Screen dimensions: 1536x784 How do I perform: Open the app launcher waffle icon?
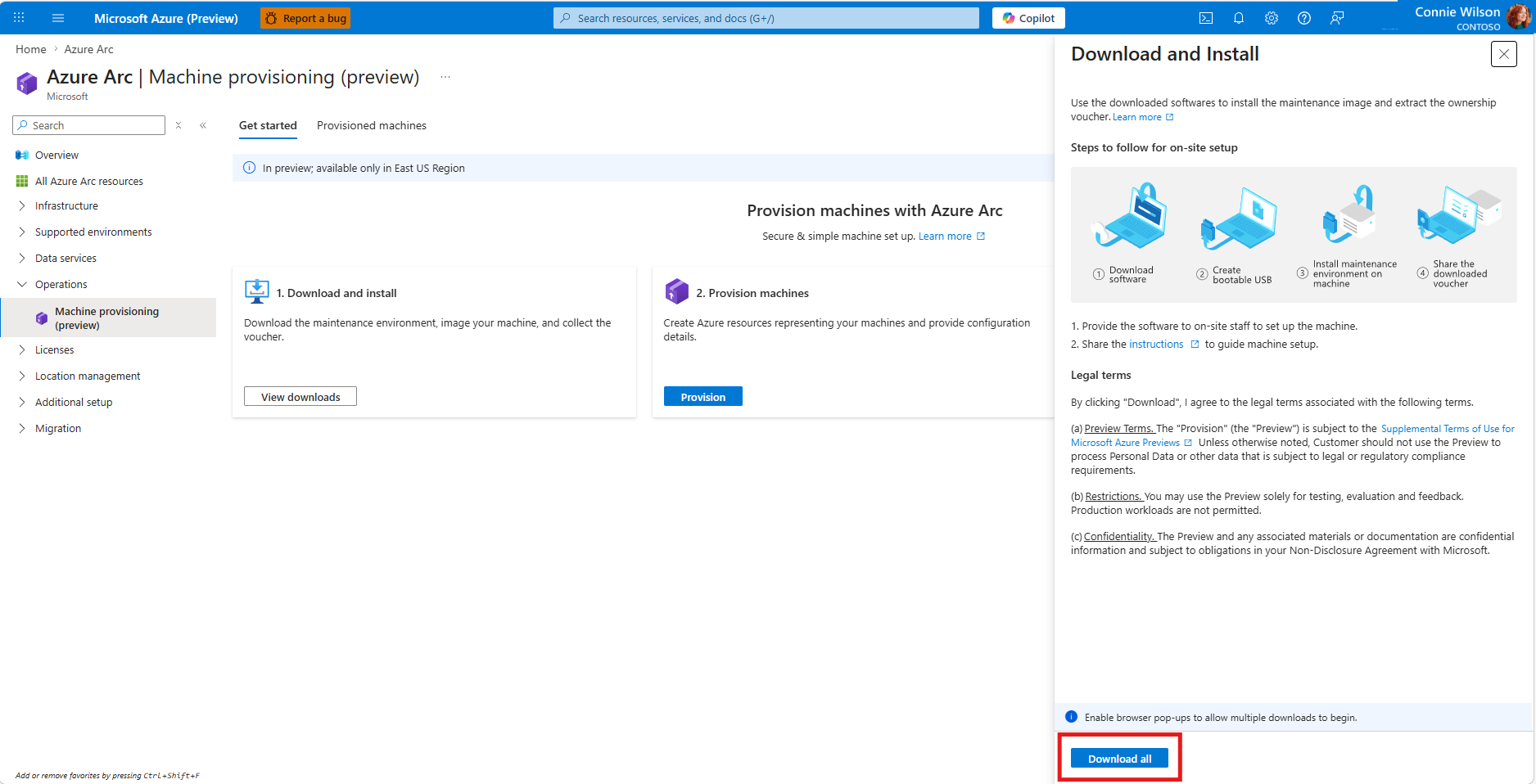[x=19, y=18]
